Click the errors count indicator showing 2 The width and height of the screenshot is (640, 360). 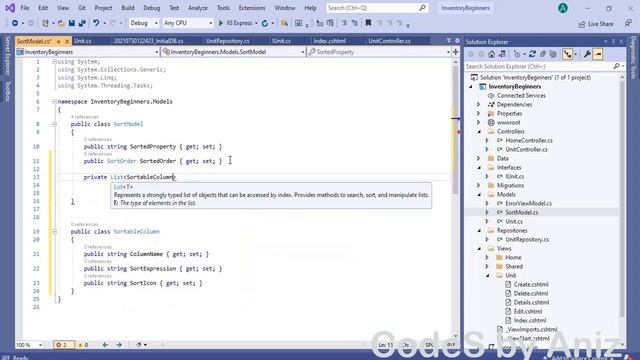coord(63,345)
